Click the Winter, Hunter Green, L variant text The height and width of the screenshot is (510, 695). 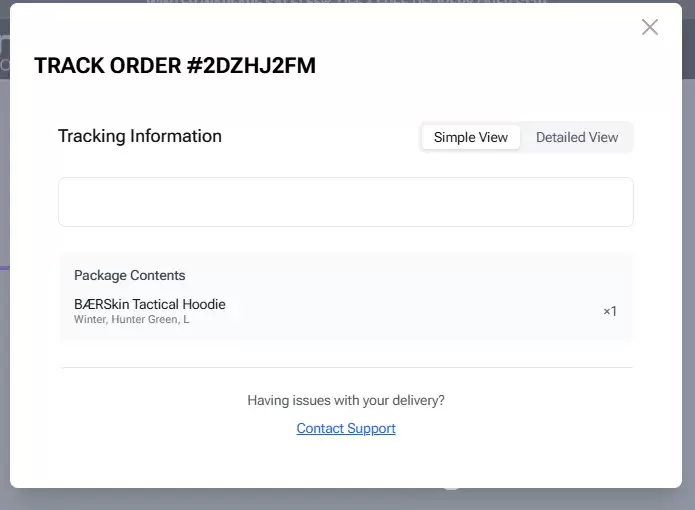(131, 320)
